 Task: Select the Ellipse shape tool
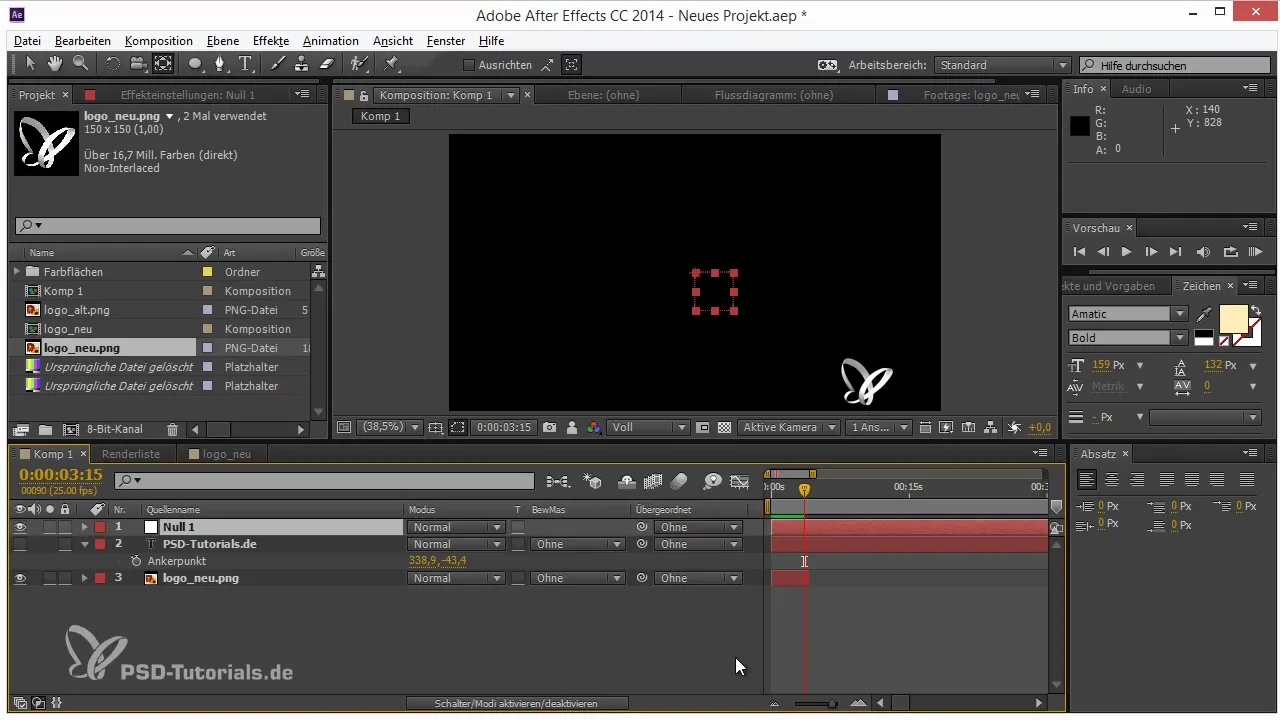coord(196,64)
